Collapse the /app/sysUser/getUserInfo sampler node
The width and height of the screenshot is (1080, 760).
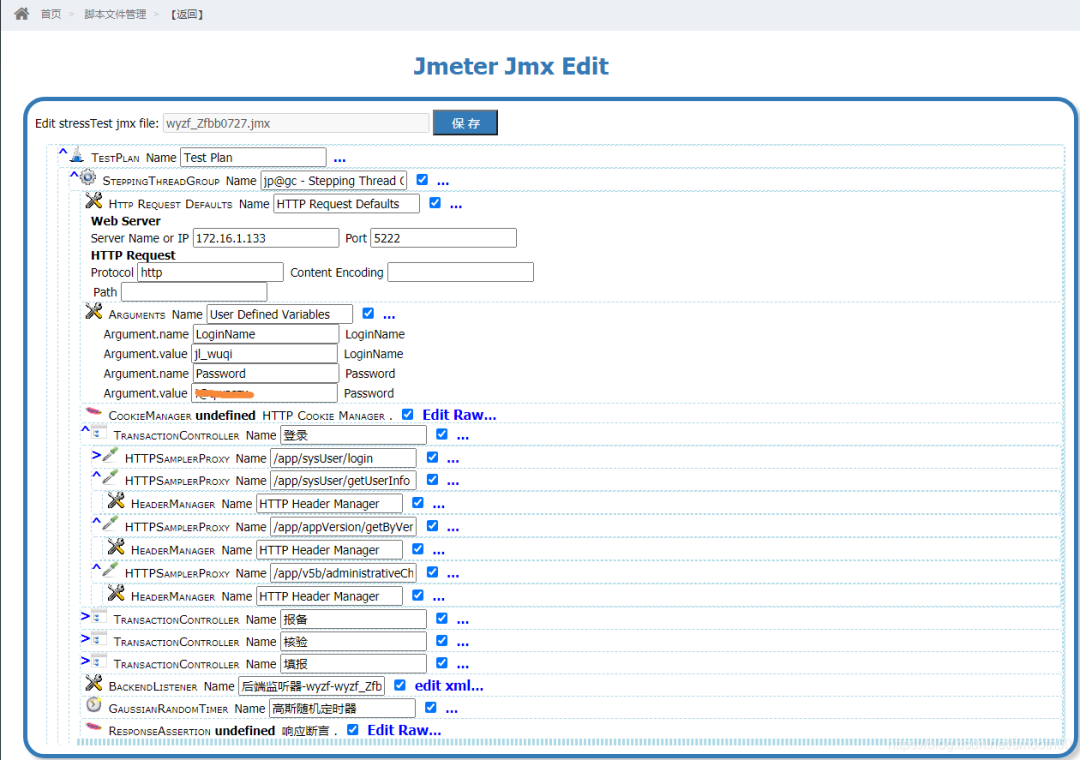click(x=96, y=475)
